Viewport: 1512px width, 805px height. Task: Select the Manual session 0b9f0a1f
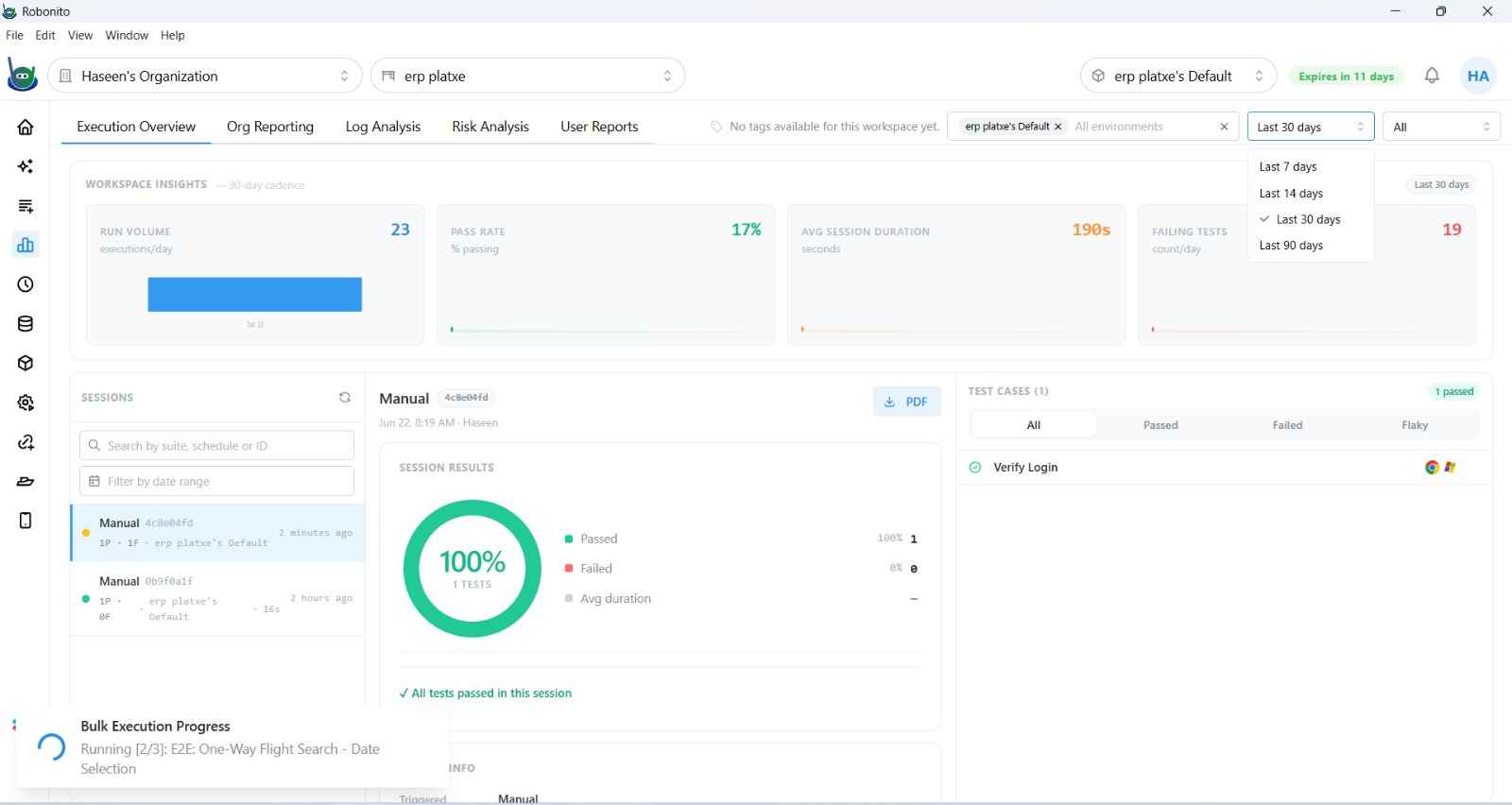tap(217, 599)
